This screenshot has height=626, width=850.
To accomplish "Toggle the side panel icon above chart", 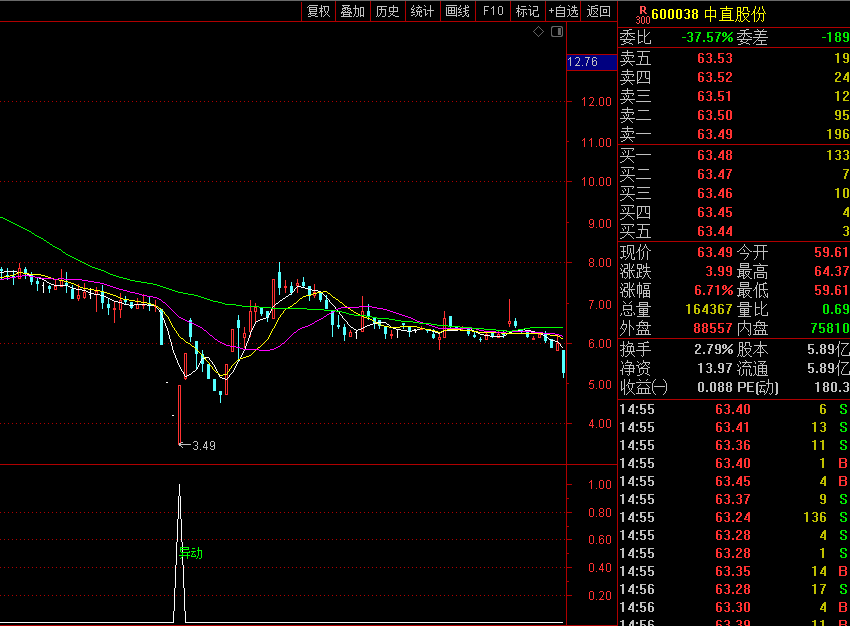I will [x=557, y=32].
